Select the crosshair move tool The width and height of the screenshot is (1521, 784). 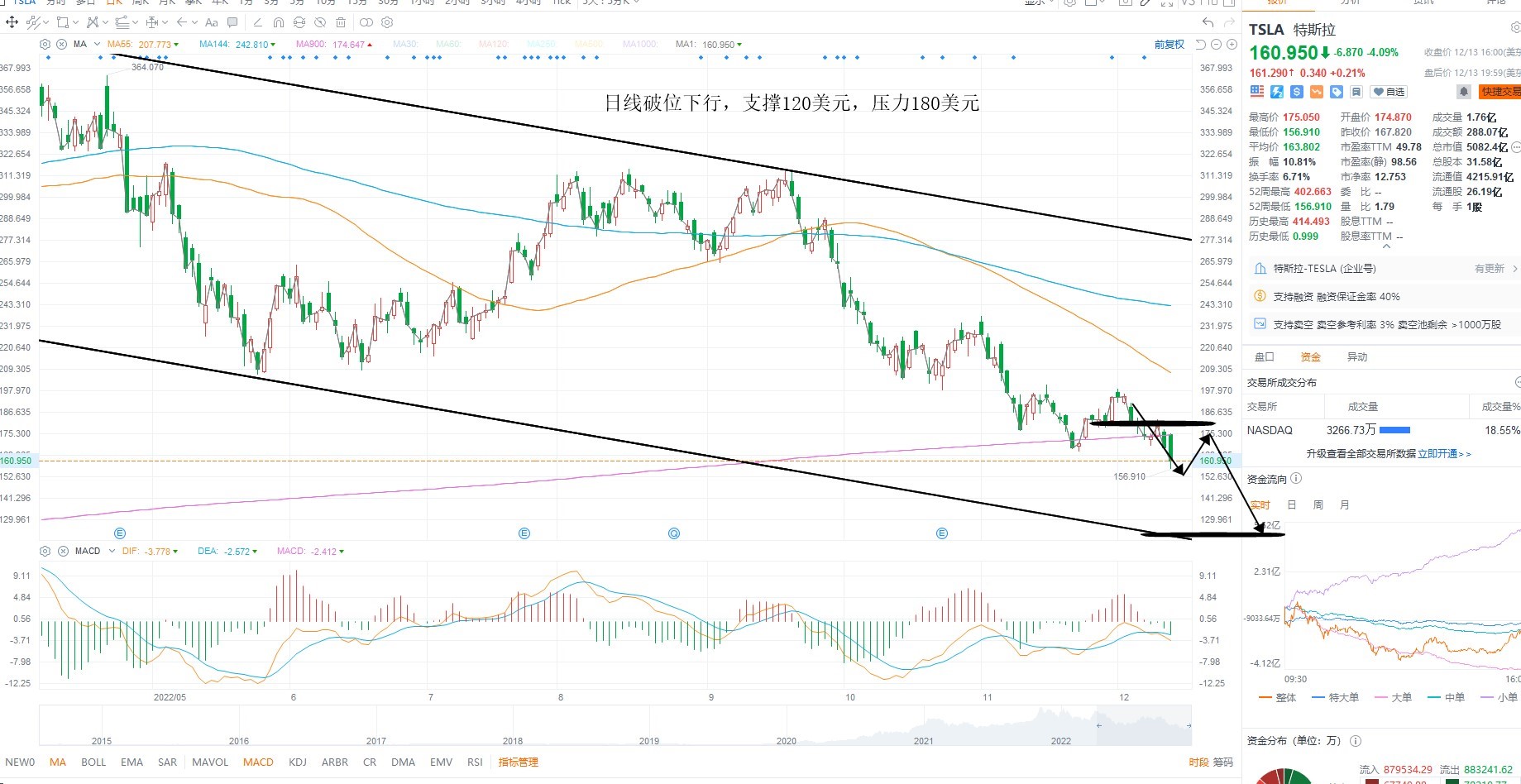(12, 22)
